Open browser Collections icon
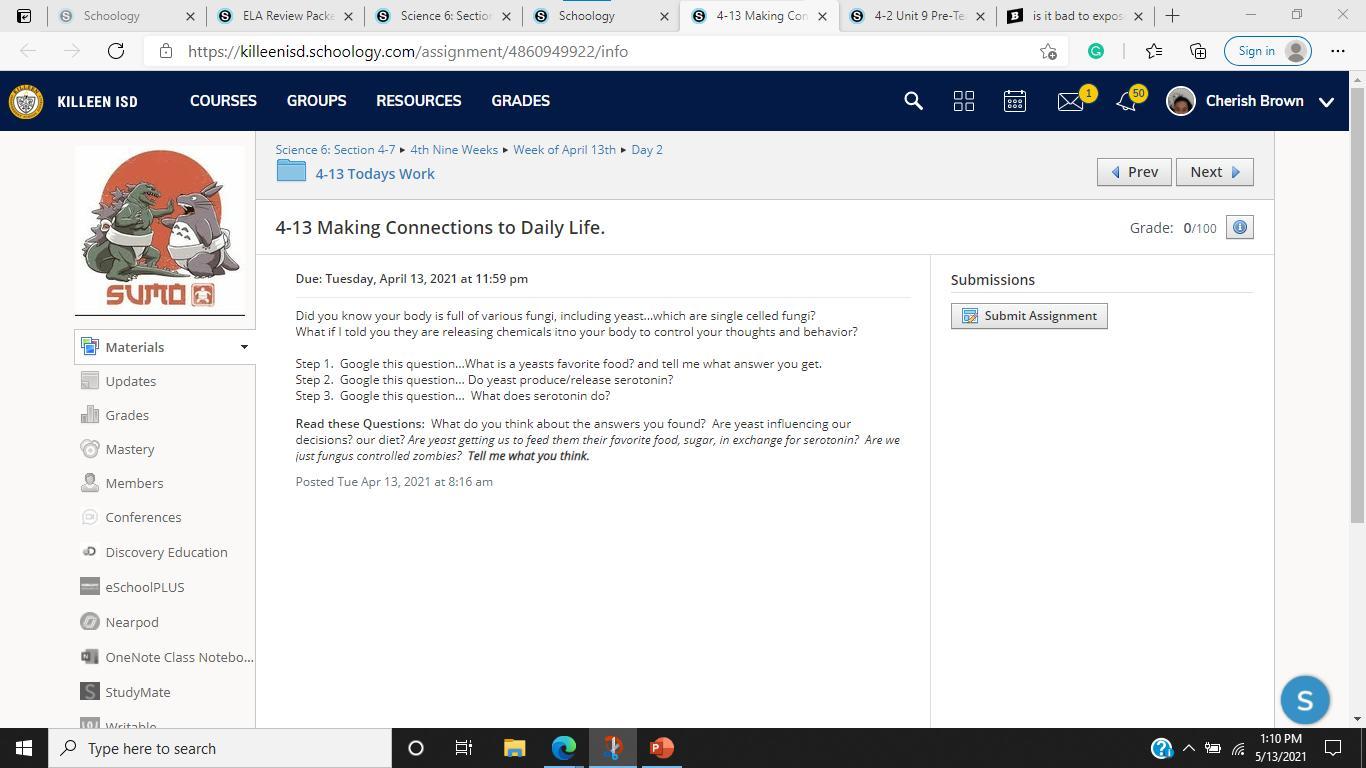This screenshot has height=768, width=1366. (1198, 51)
